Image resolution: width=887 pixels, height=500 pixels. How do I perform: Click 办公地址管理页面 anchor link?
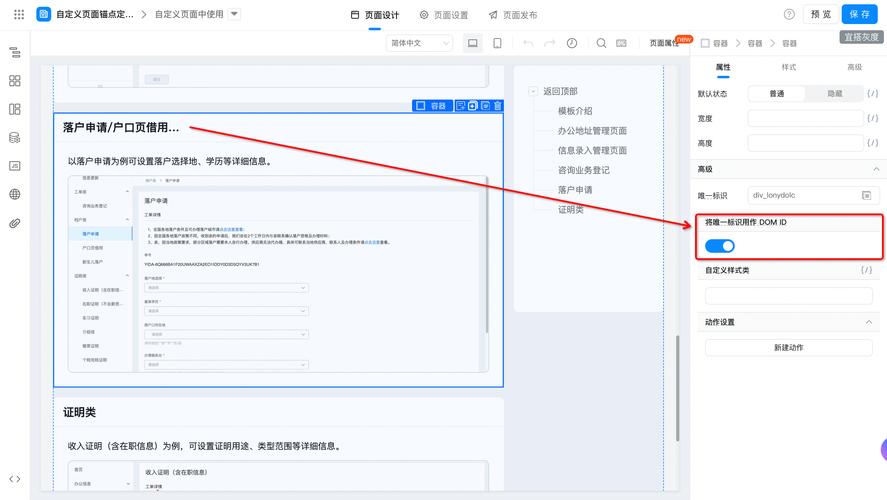pyautogui.click(x=592, y=131)
